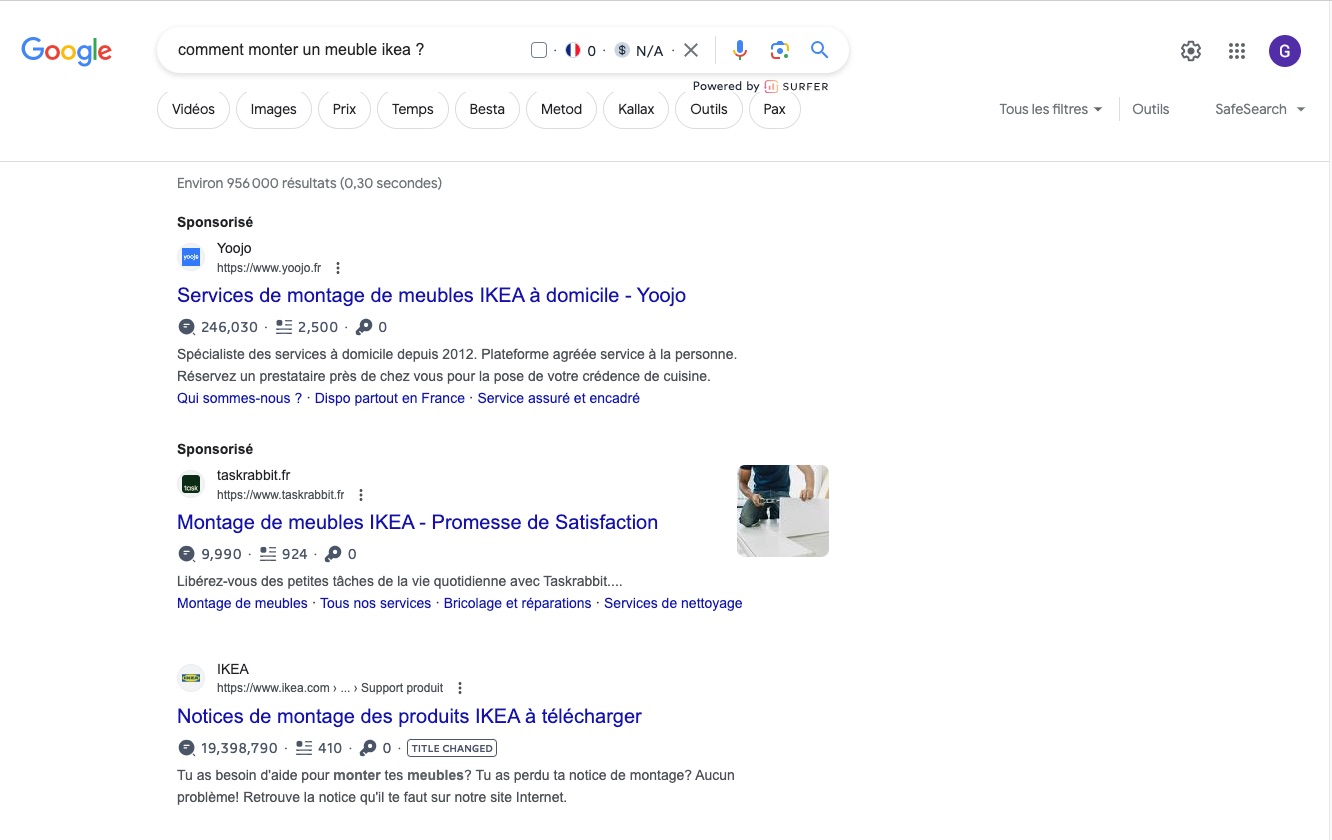Screen dimensions: 1332x840
Task: Open the Outils button next to Tous les filtres
Action: [1150, 109]
